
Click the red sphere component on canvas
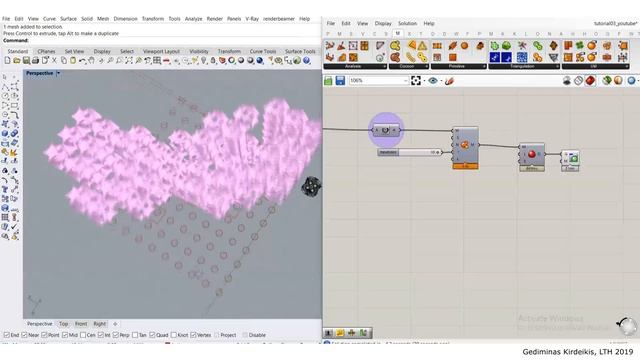pyautogui.click(x=531, y=154)
